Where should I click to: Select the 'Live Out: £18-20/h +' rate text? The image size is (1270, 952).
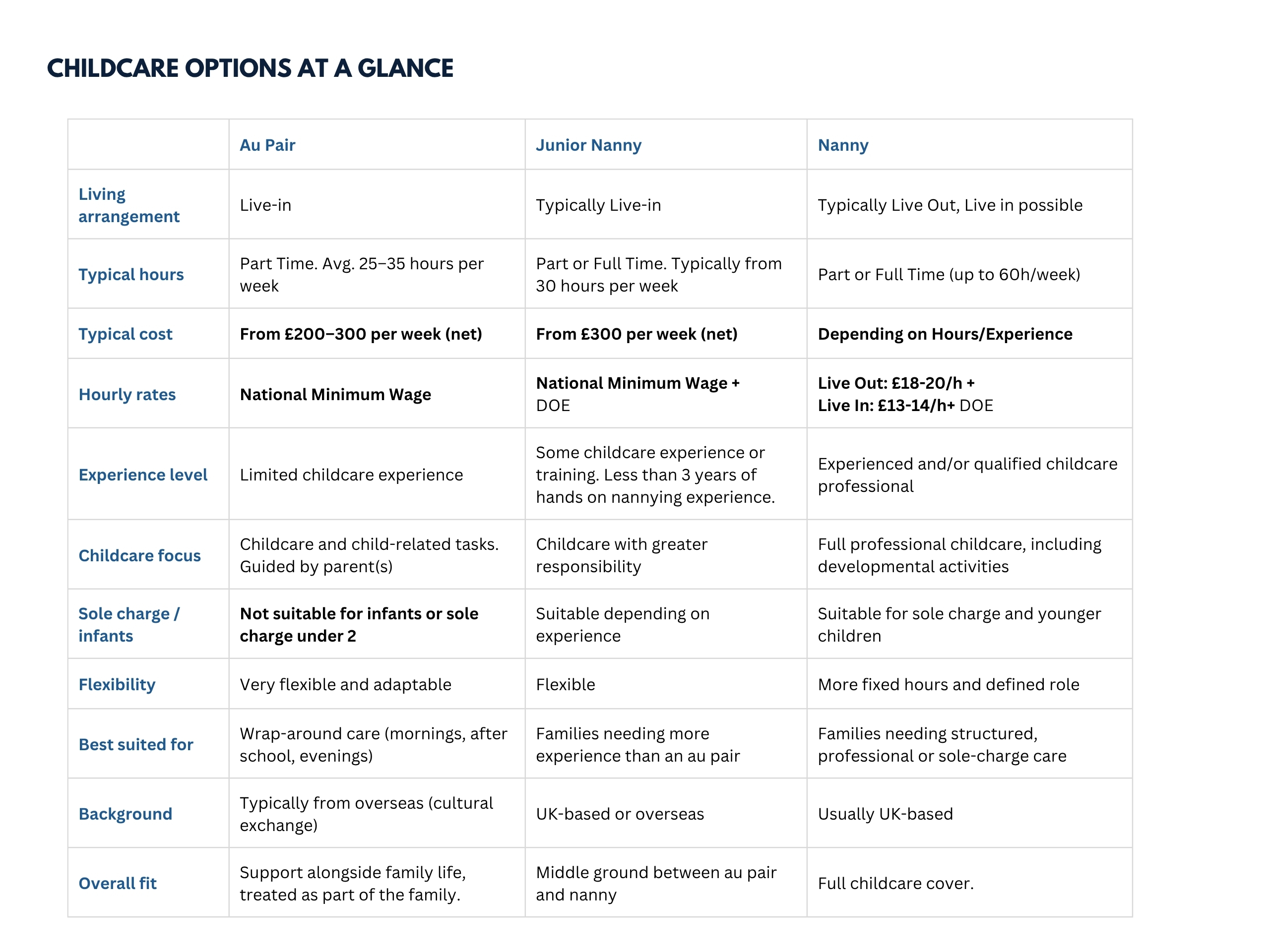point(896,383)
